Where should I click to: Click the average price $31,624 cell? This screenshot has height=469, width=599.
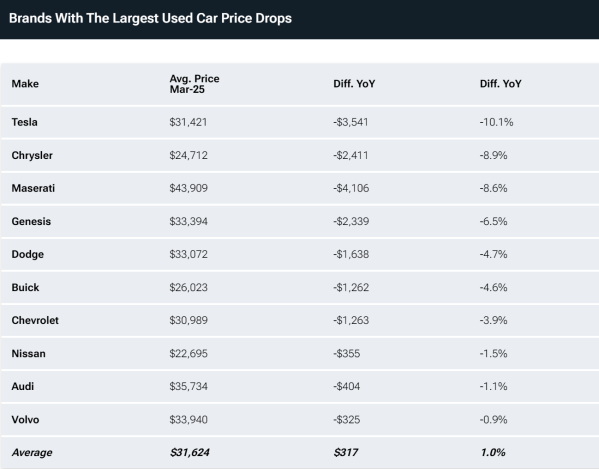tap(189, 453)
